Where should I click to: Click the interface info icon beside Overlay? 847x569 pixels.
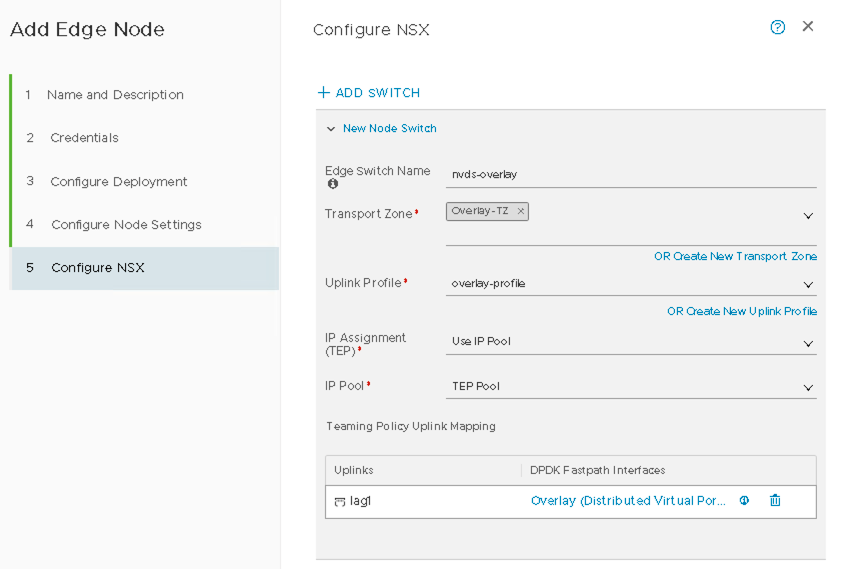[x=744, y=501]
